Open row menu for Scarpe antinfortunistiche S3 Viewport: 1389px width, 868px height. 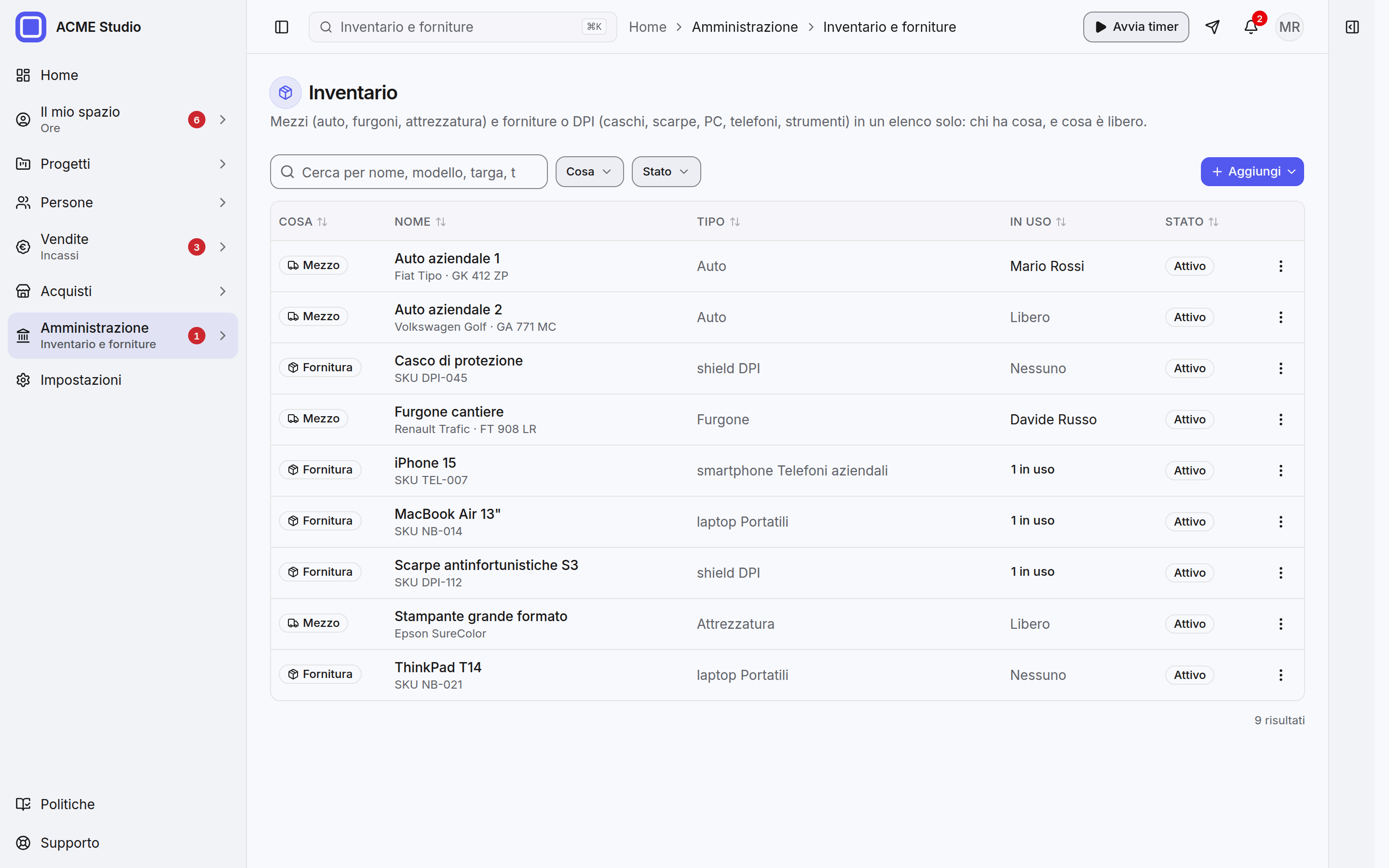point(1280,573)
